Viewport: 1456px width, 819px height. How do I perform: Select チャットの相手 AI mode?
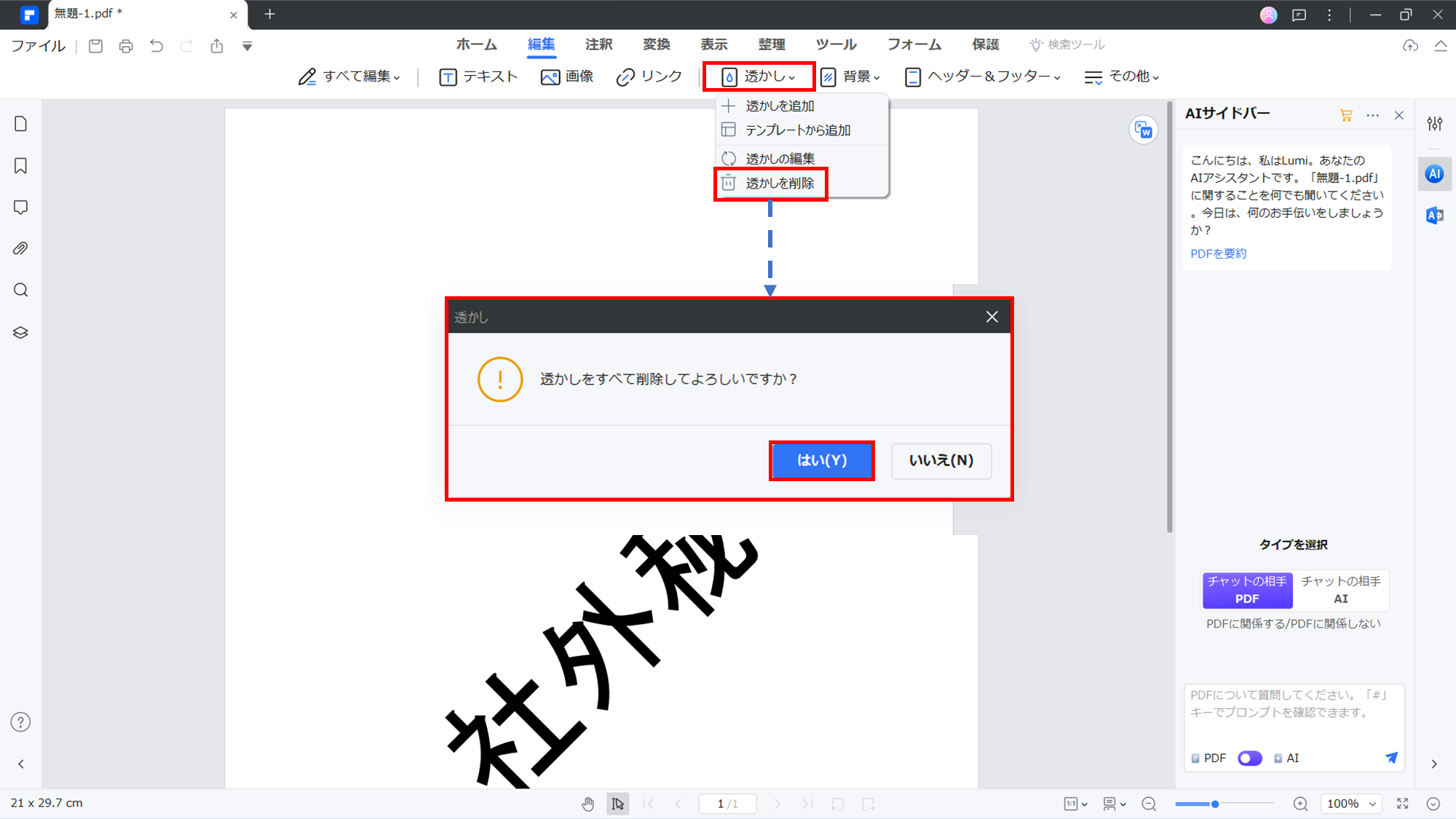tap(1341, 590)
